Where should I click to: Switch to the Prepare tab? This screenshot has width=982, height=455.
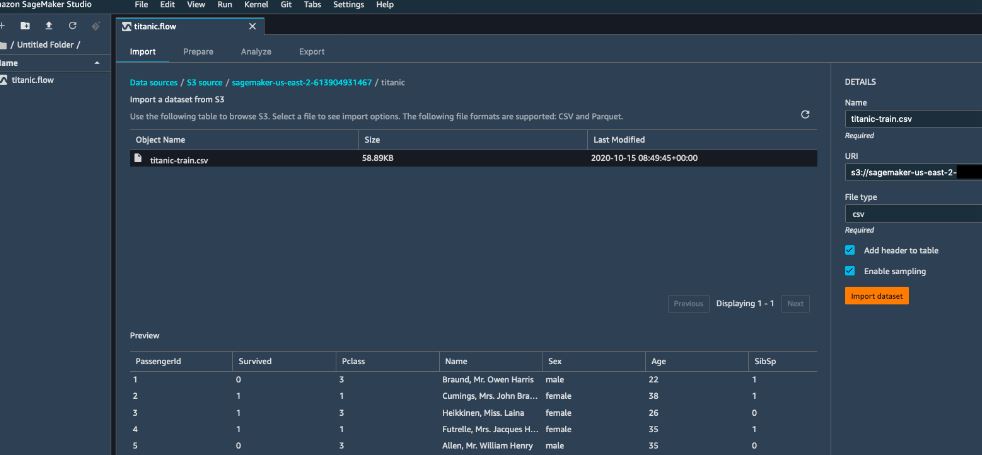click(199, 51)
